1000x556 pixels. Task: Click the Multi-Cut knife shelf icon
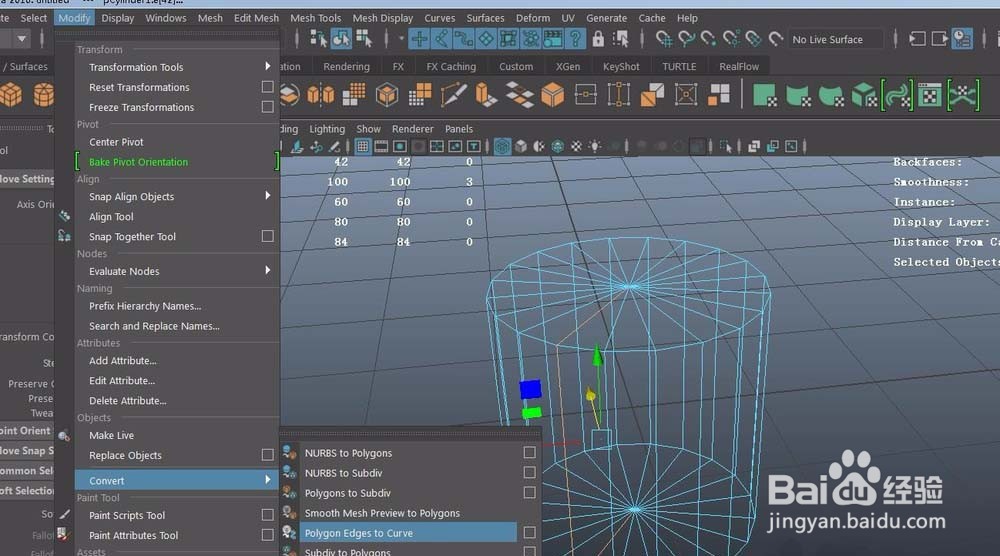(453, 95)
